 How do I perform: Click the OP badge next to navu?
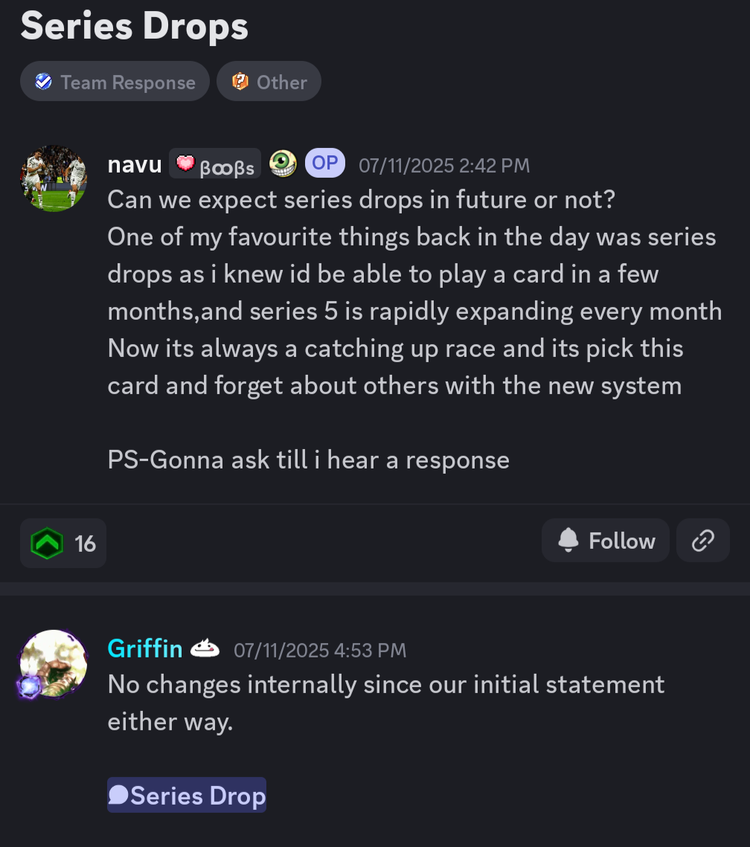325,163
